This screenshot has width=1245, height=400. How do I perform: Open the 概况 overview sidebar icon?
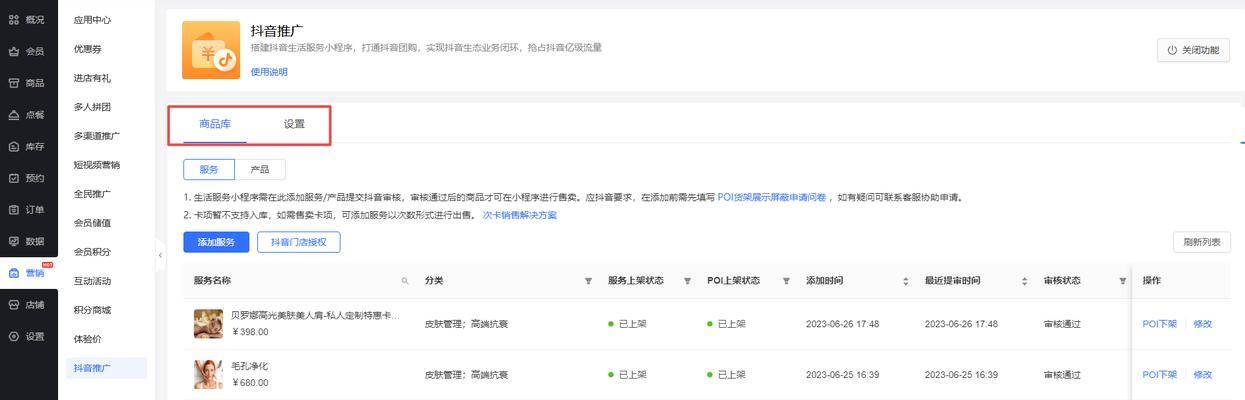pyautogui.click(x=14, y=20)
